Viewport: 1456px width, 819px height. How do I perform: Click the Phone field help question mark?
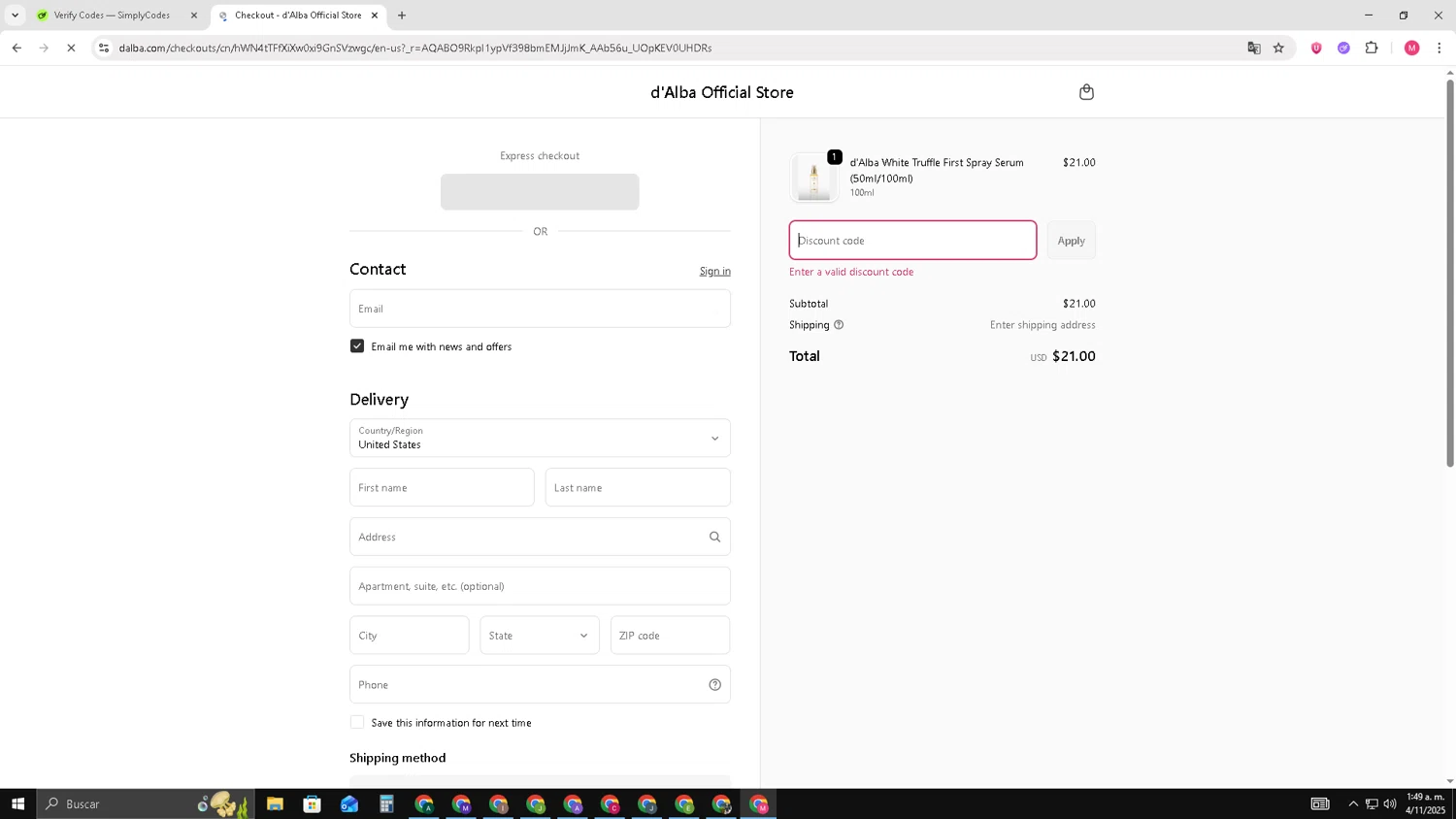[714, 685]
